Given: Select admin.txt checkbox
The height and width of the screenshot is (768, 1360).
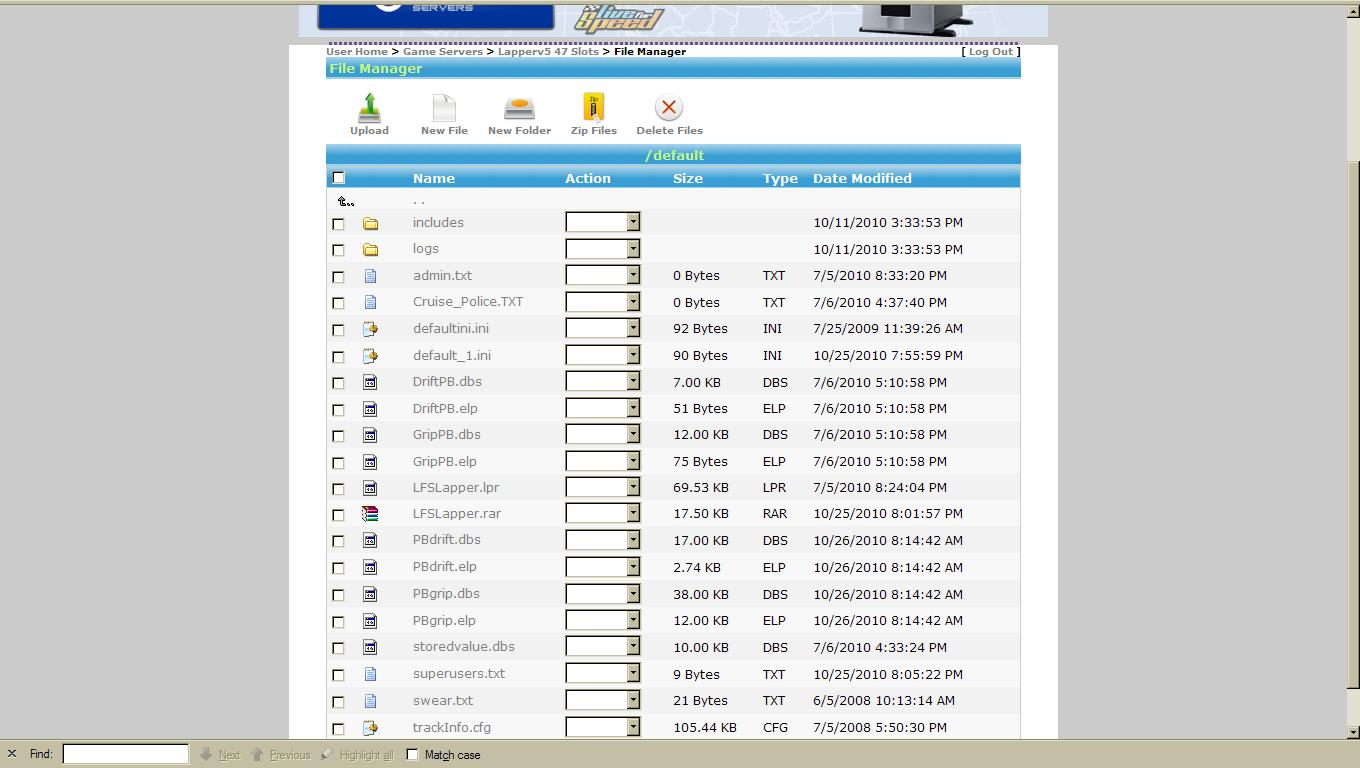Looking at the screenshot, I should [338, 277].
